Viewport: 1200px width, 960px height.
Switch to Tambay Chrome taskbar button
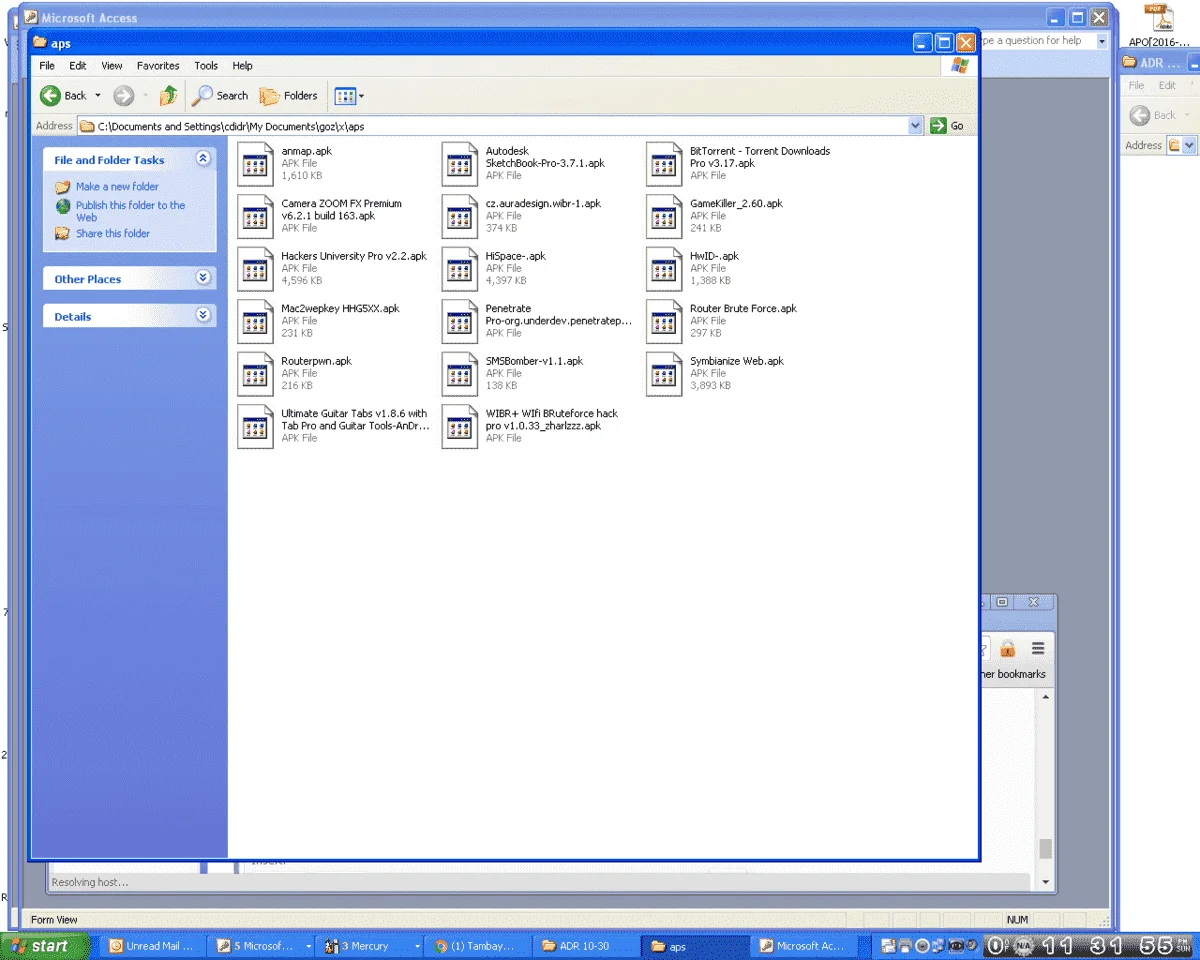478,946
